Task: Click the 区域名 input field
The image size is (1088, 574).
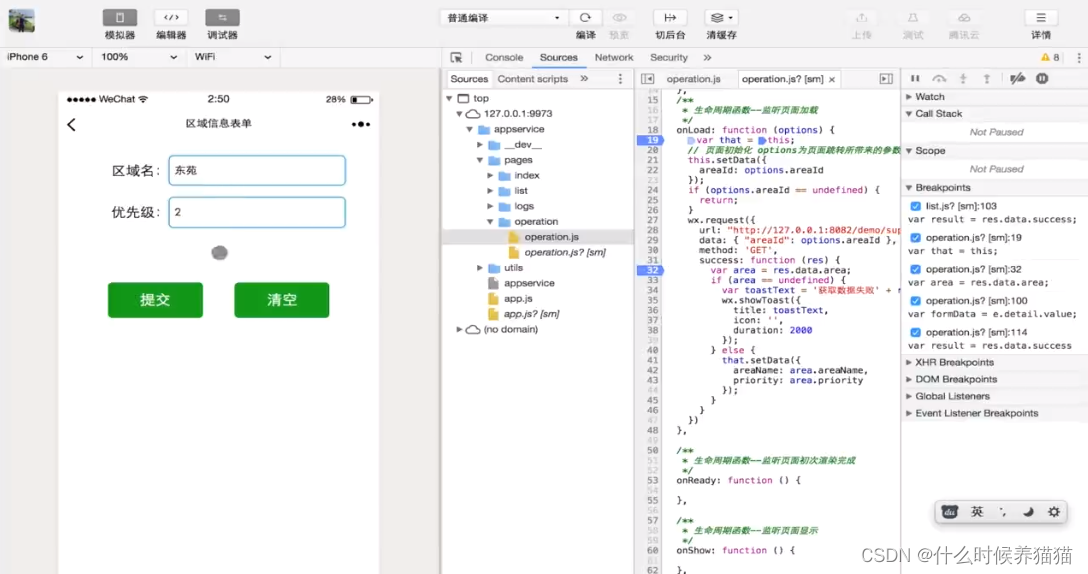Action: tap(257, 170)
